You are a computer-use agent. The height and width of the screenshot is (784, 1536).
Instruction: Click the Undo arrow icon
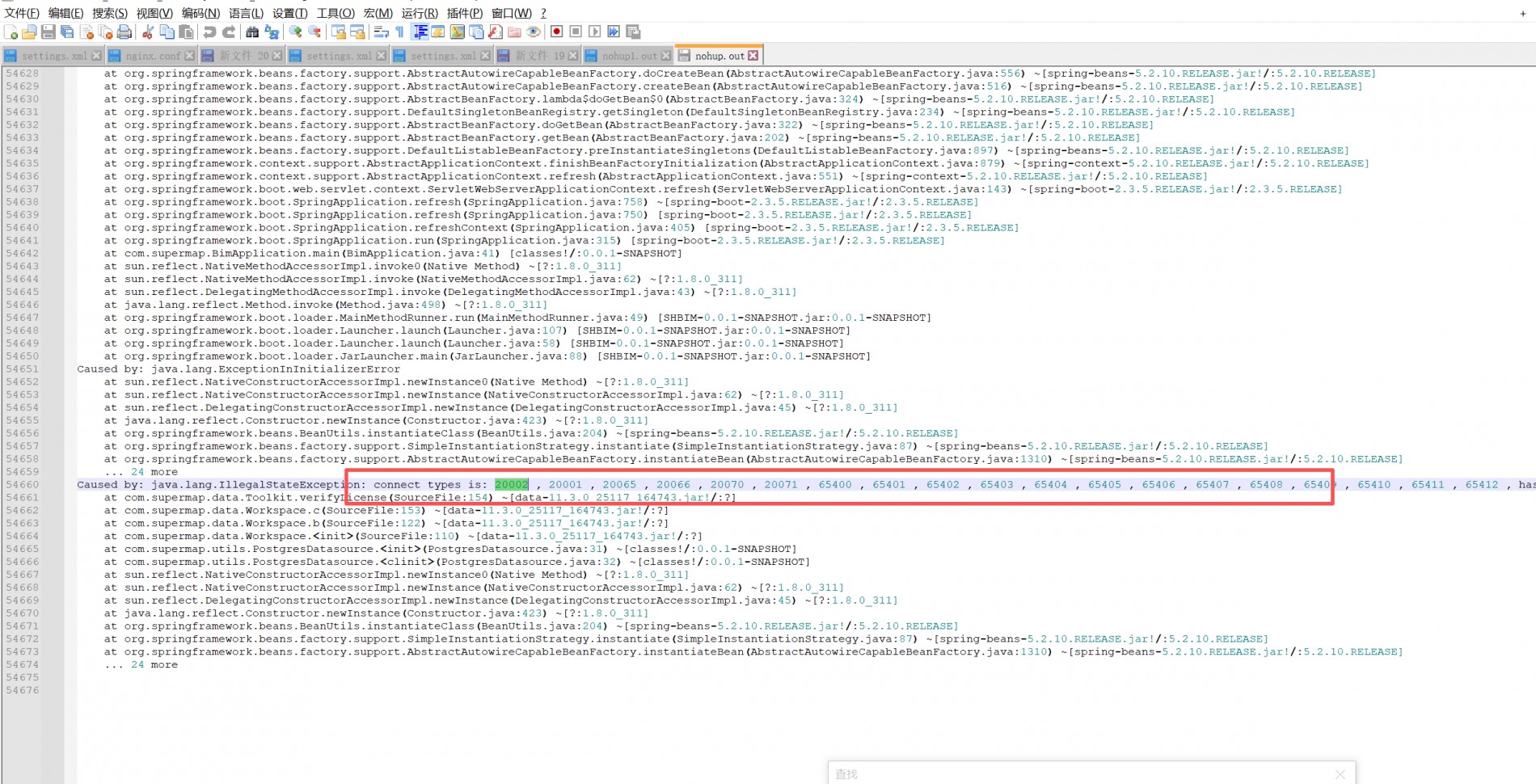coord(209,32)
